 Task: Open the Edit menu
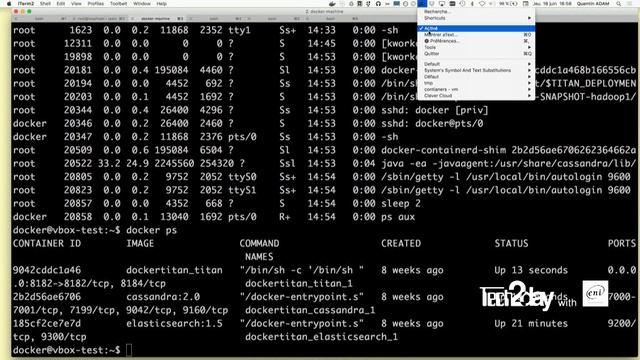coord(61,4)
